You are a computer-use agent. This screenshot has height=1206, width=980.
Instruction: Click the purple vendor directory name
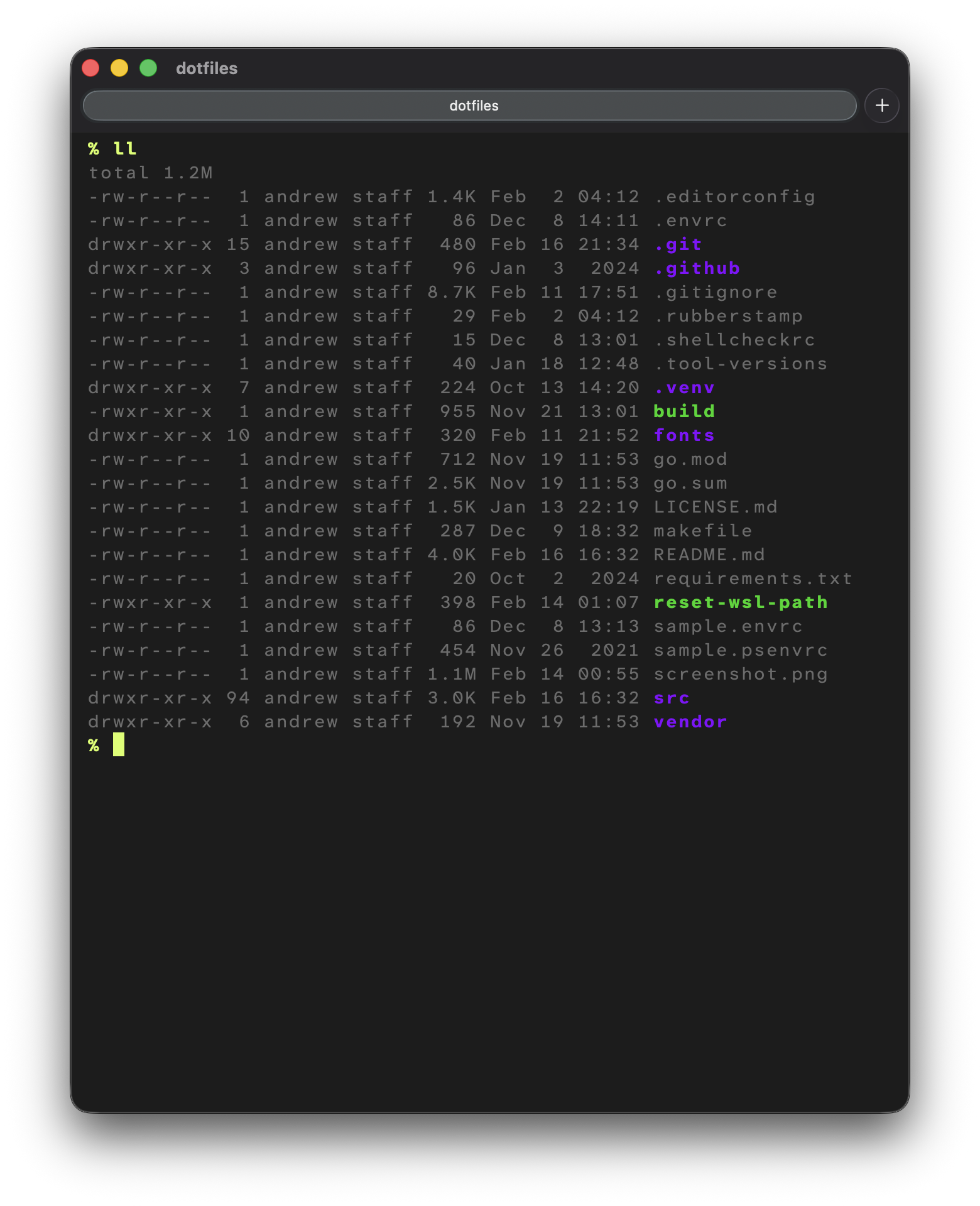[x=690, y=722]
